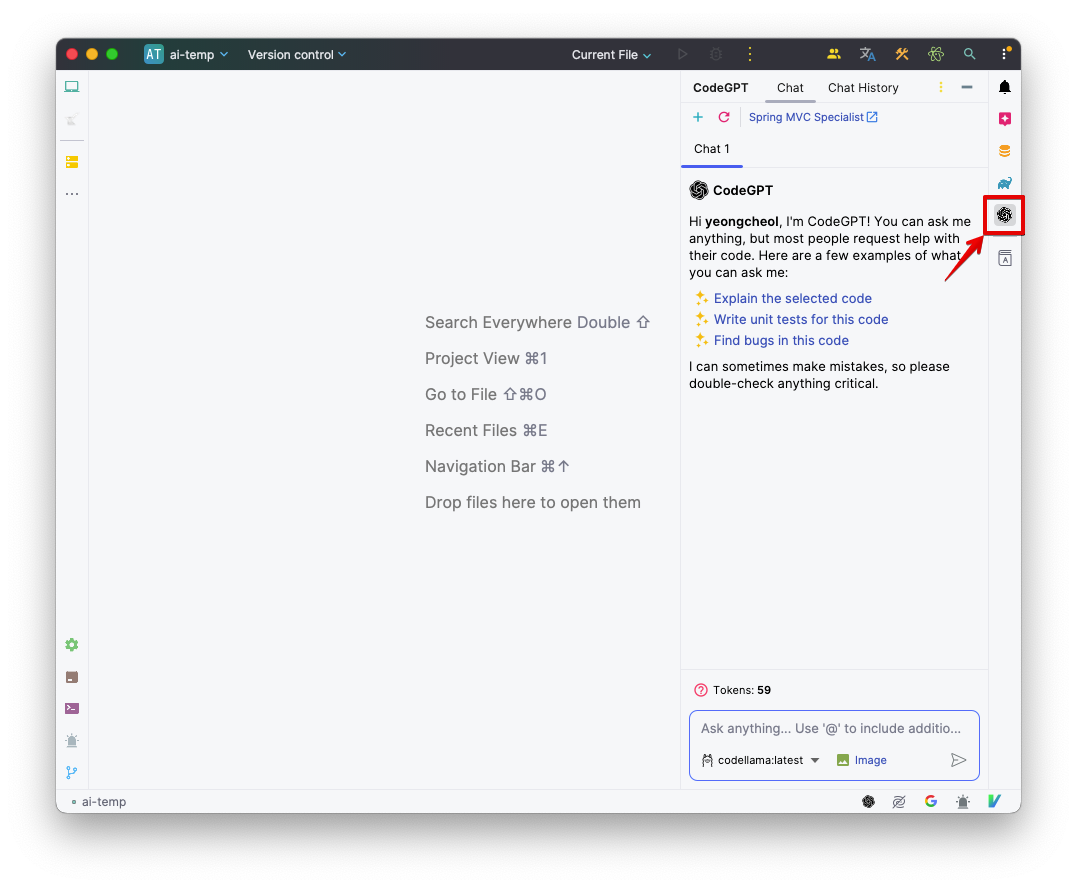This screenshot has width=1077, height=887.
Task: Click Explain the selected code suggestion
Action: [x=792, y=298]
